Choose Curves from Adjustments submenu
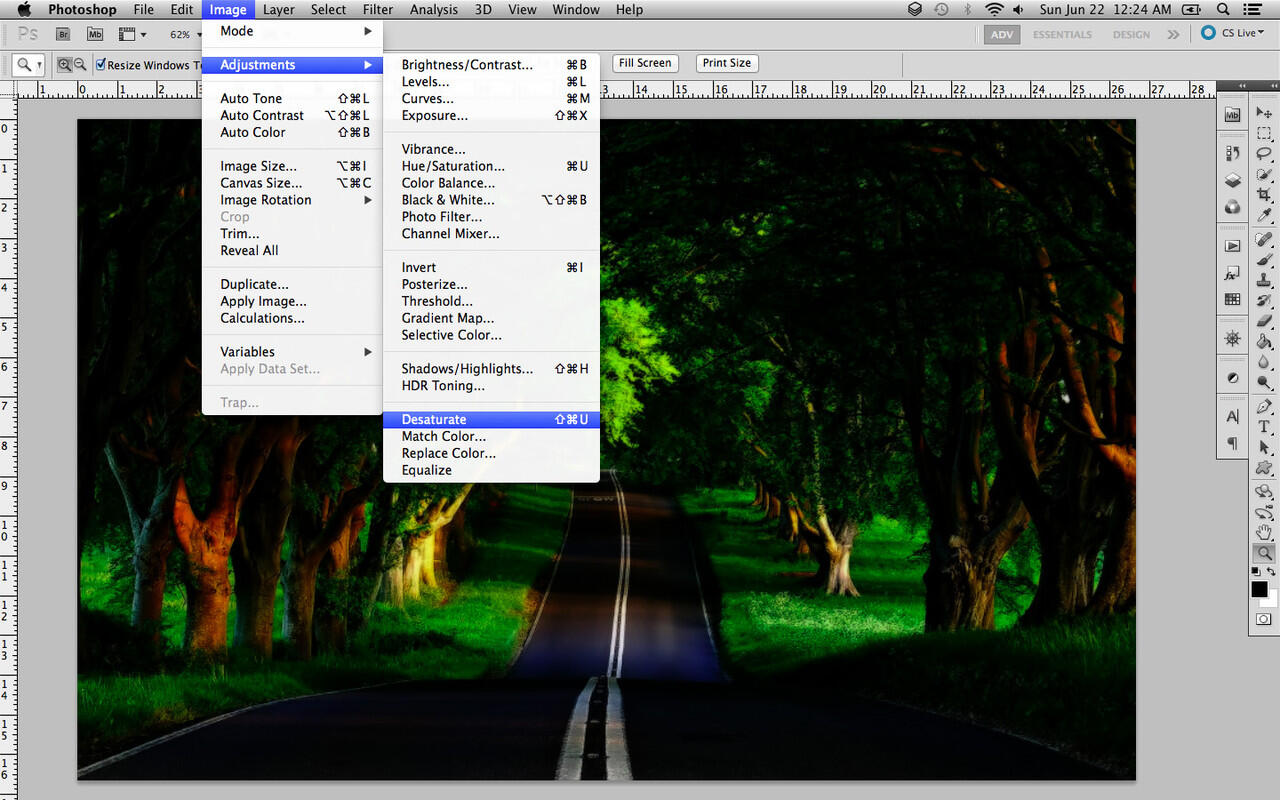Screen dimensions: 1280x800 coord(491,99)
